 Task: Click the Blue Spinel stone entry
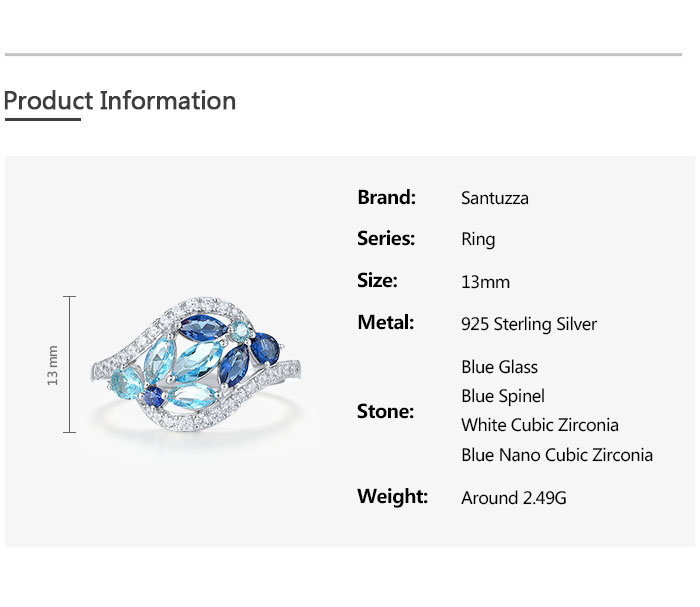503,396
